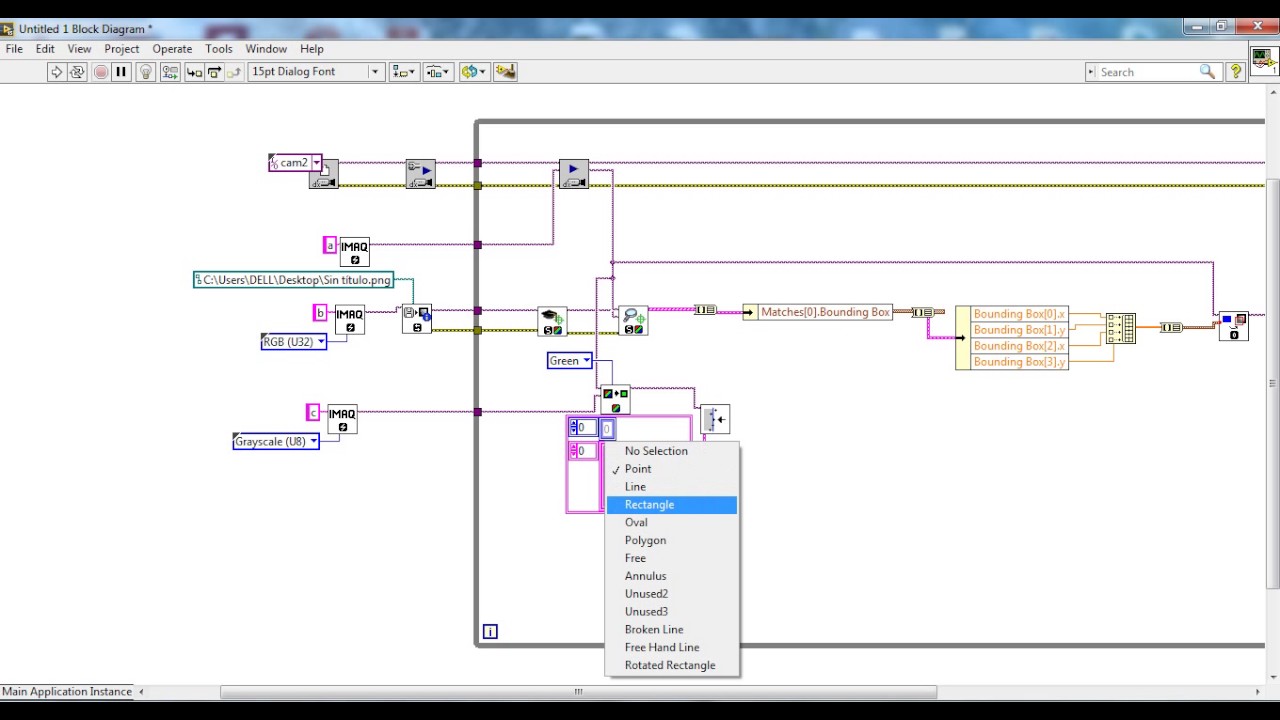
Task: Choose No Selection from the popup list
Action: coord(672,451)
